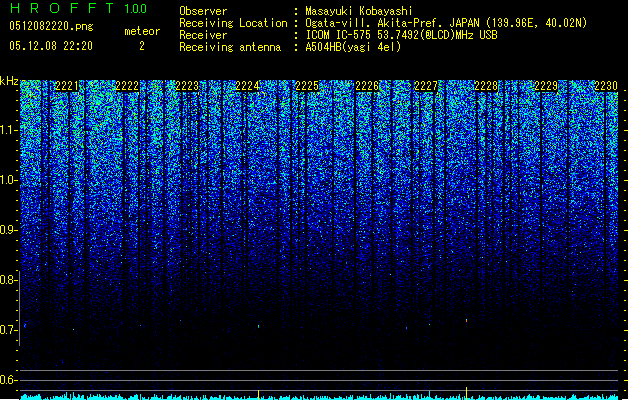This screenshot has height=400, width=629.
Task: Click the 0.6 kHz axis label
Action: pyautogui.click(x=9, y=380)
